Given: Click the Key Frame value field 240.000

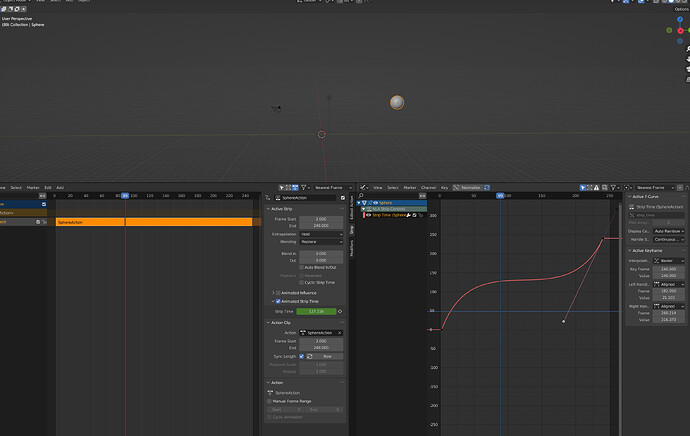Looking at the screenshot, I should [x=669, y=269].
